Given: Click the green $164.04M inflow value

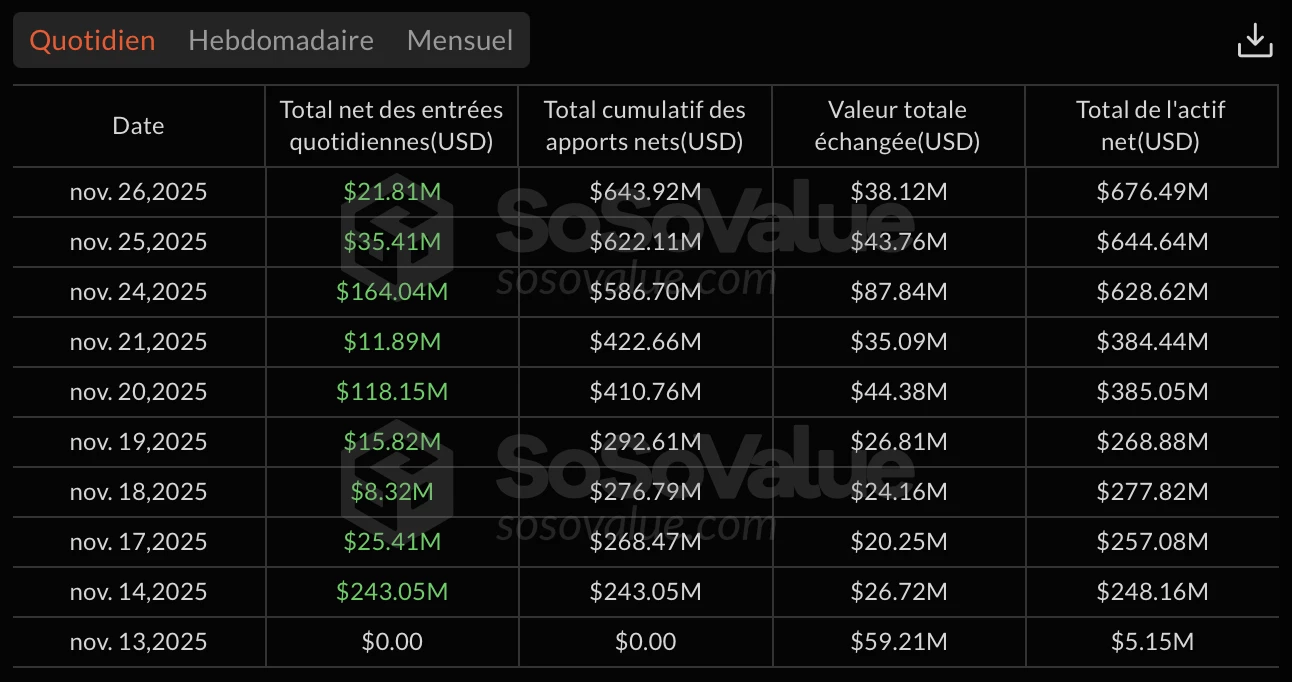Looking at the screenshot, I should (x=391, y=291).
